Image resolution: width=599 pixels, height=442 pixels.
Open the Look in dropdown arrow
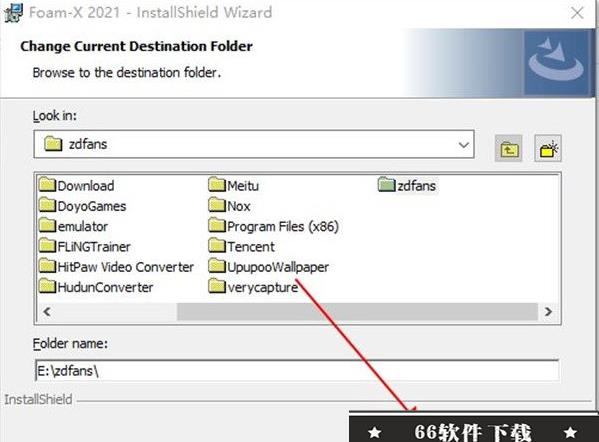pos(463,145)
